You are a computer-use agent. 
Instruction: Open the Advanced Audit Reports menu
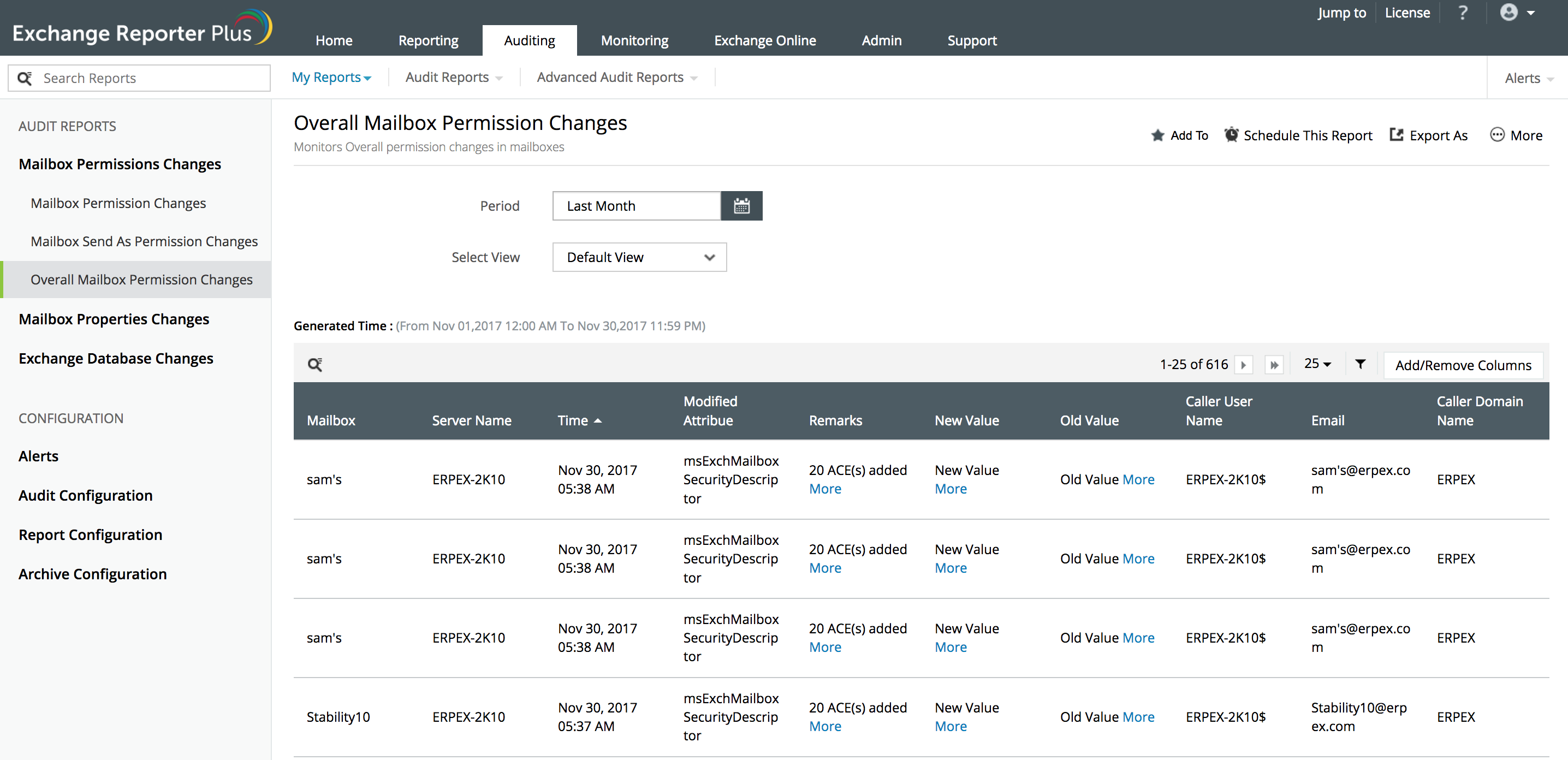(616, 78)
